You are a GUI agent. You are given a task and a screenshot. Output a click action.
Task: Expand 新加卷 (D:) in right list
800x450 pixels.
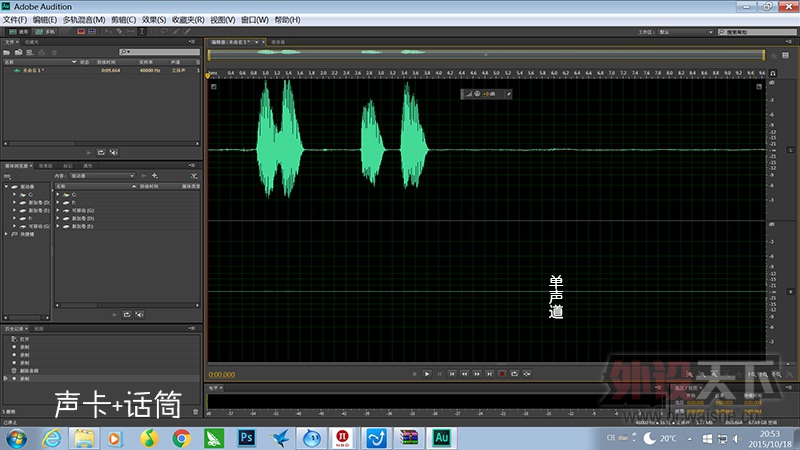[x=58, y=218]
